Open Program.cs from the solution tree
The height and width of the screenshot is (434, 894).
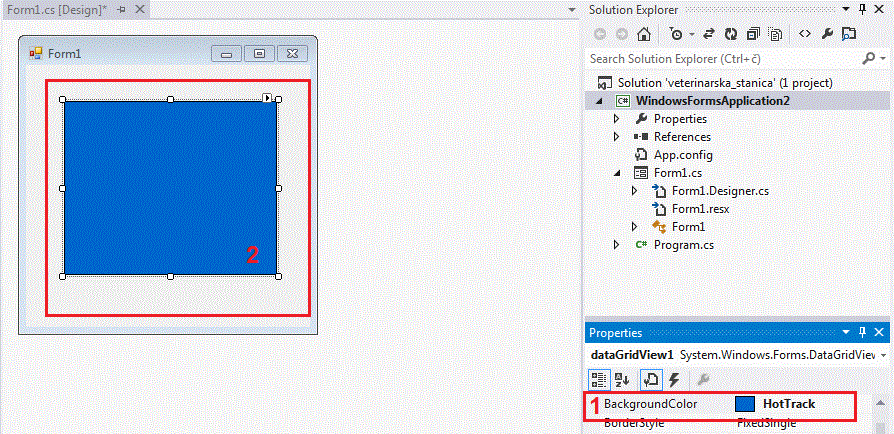coord(685,245)
